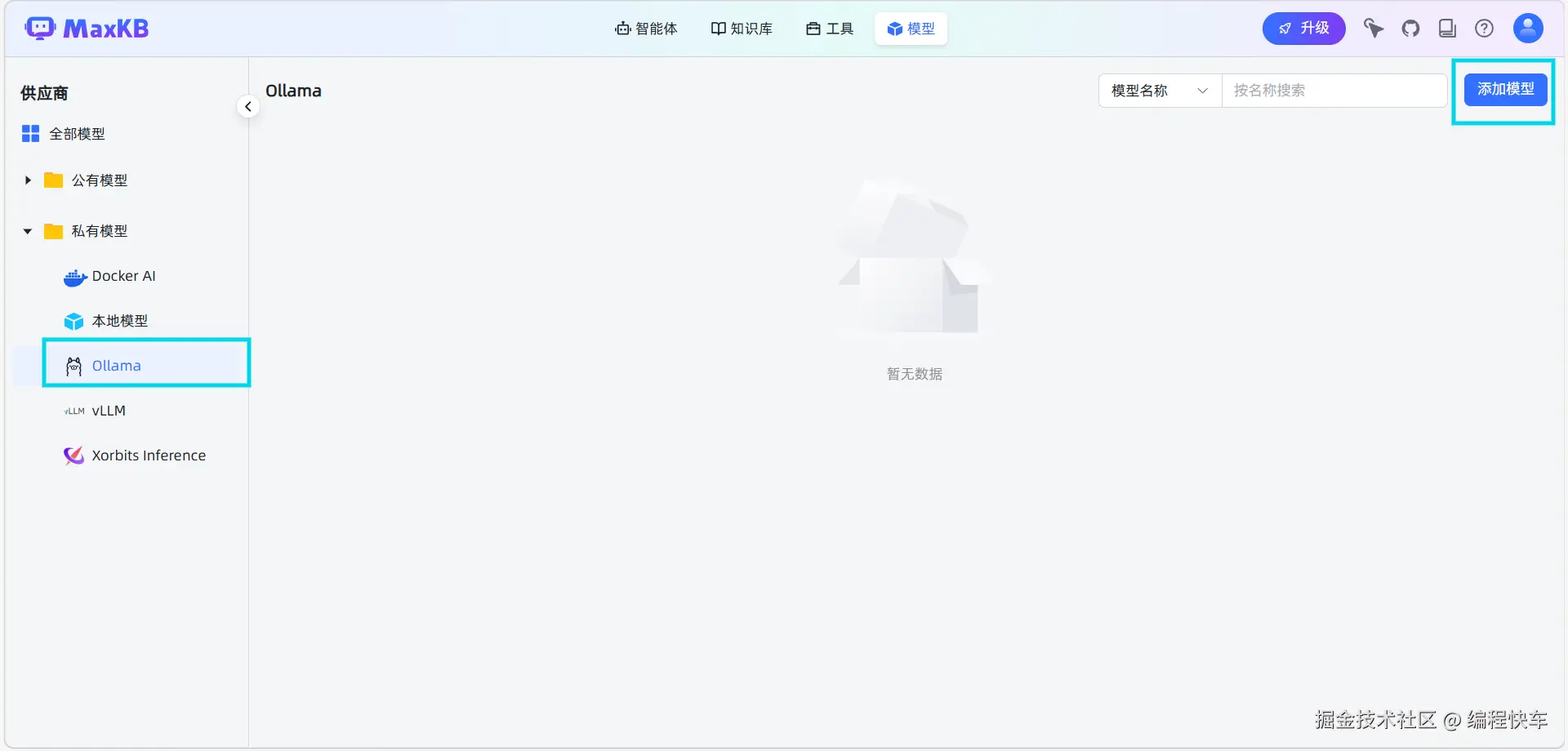The width and height of the screenshot is (1568, 751).
Task: Select 全部模型 in the sidebar
Action: (77, 134)
